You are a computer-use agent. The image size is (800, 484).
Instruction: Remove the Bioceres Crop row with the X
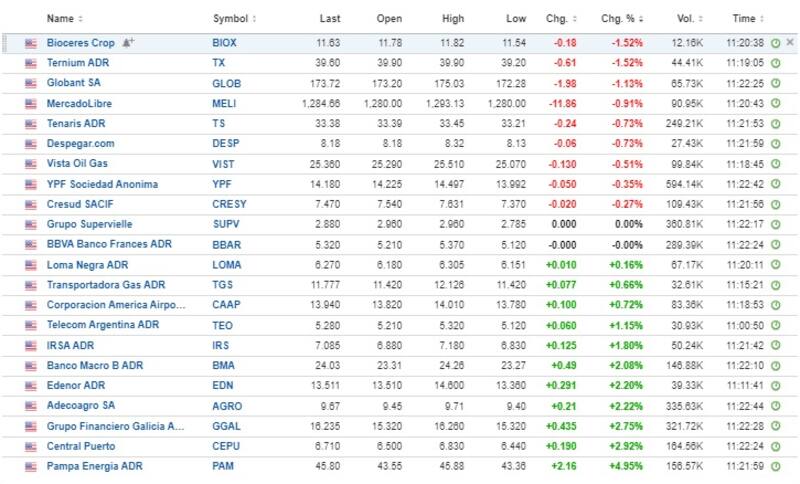[x=790, y=43]
